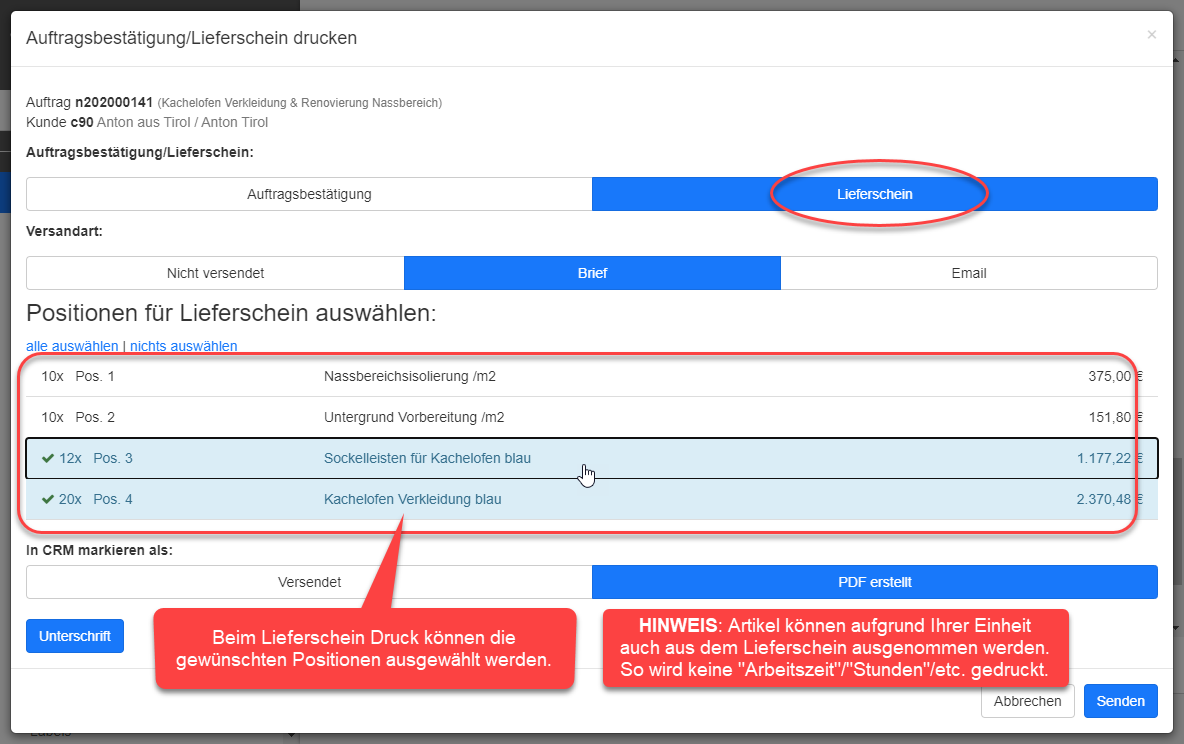Screen dimensions: 1184x744
Task: Click the green checkmark on Pos. 3
Action: [x=48, y=459]
